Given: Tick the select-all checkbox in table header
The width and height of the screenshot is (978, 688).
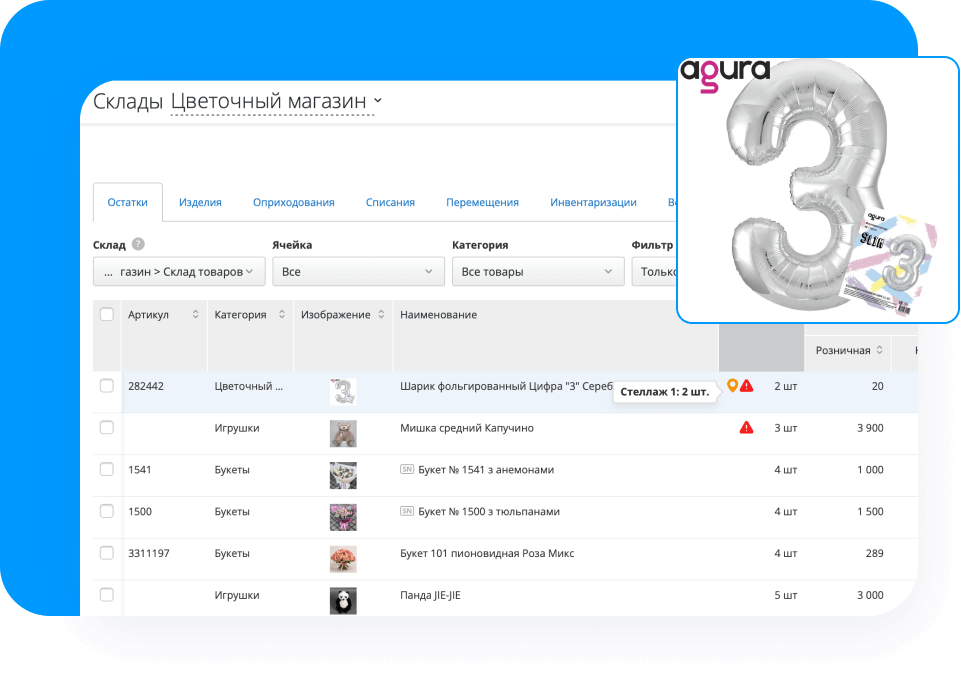Looking at the screenshot, I should point(107,315).
